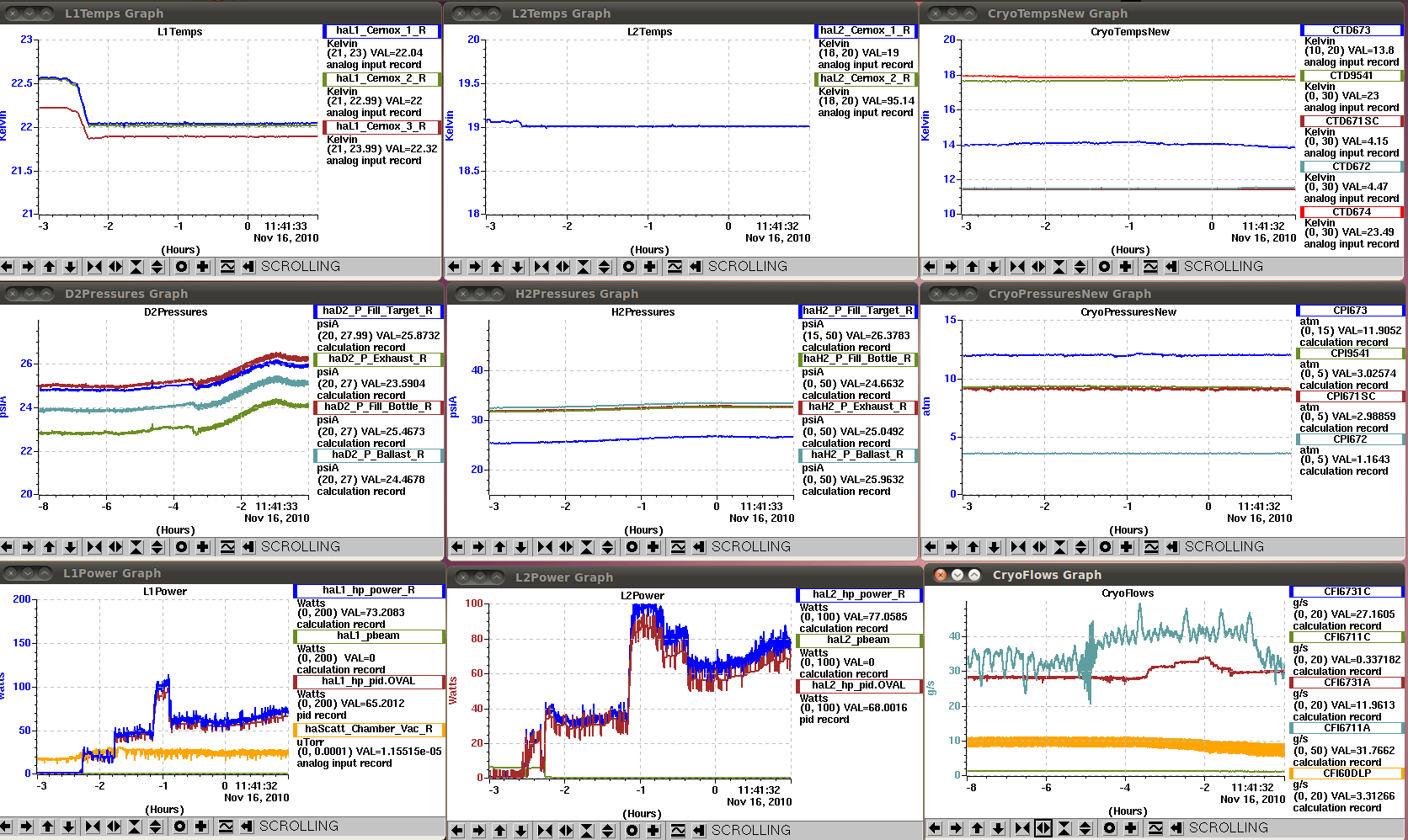Pan up in CryoPressuresNew graph toolbar

coord(973,547)
